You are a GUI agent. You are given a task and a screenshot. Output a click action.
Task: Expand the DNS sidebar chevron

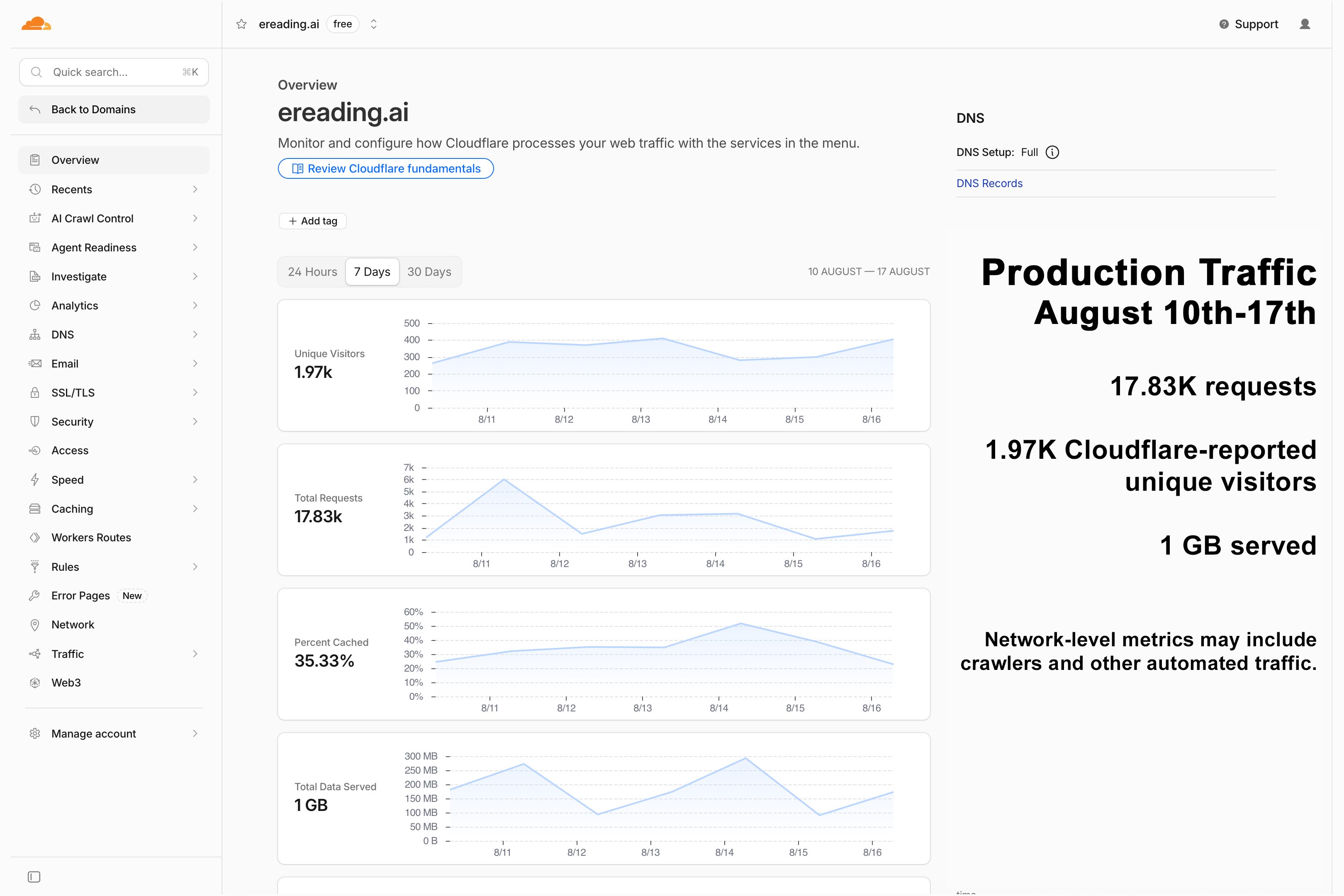click(x=195, y=334)
